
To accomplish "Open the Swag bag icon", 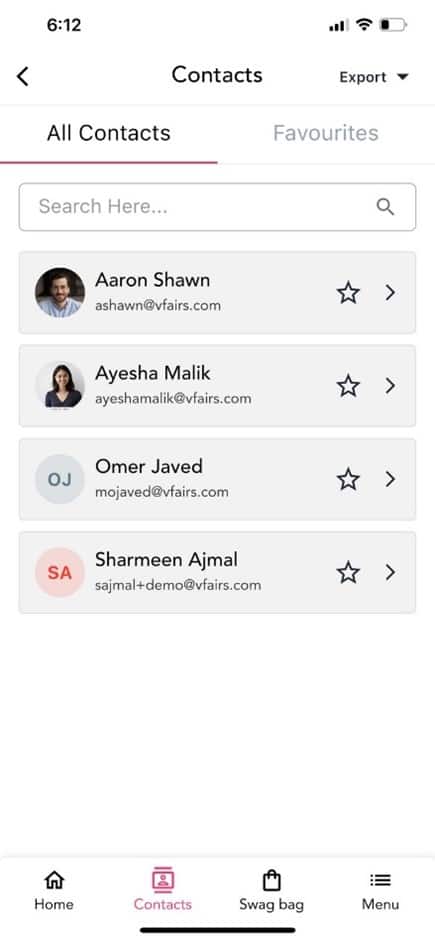I will point(272,880).
